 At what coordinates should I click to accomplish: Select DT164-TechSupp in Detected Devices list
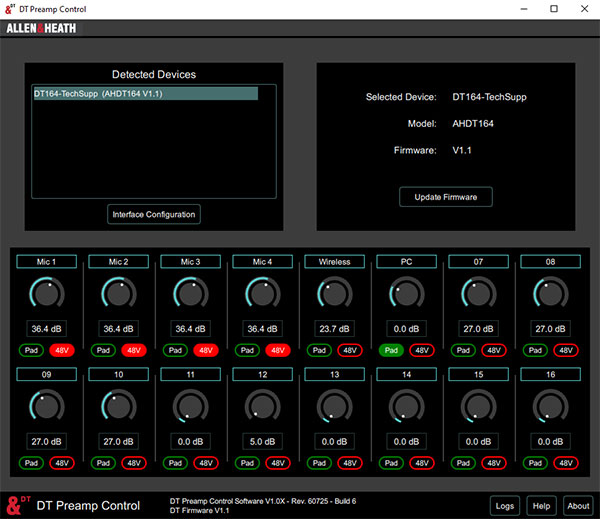[145, 94]
